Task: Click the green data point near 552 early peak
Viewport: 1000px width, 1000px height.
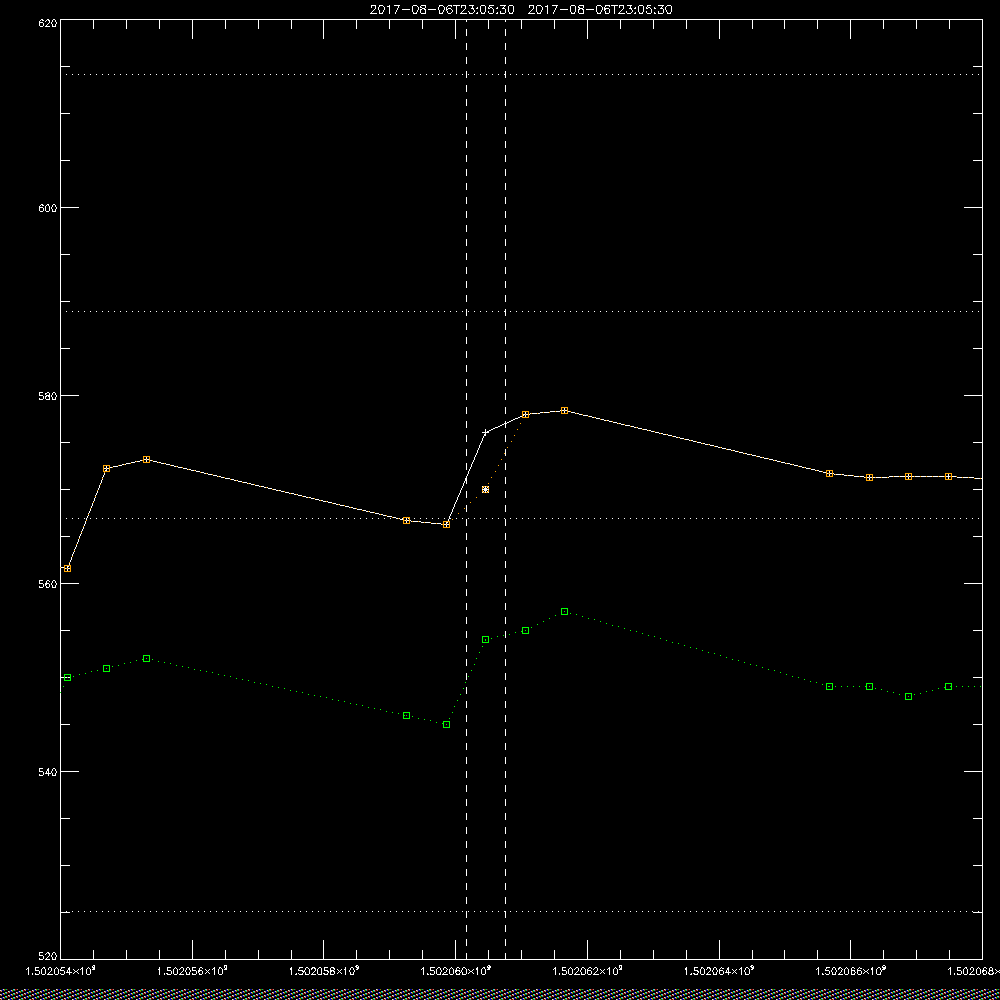Action: click(147, 658)
